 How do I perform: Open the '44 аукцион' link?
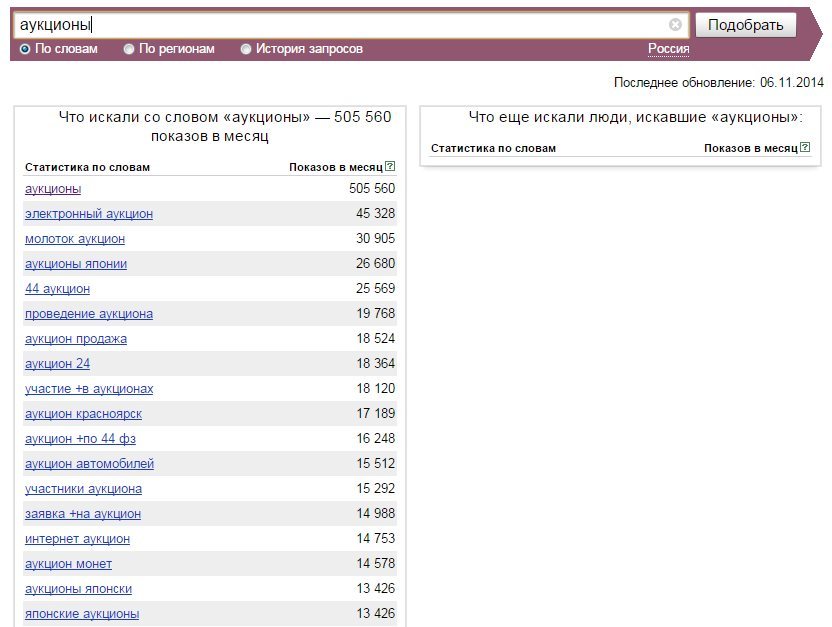tap(57, 289)
